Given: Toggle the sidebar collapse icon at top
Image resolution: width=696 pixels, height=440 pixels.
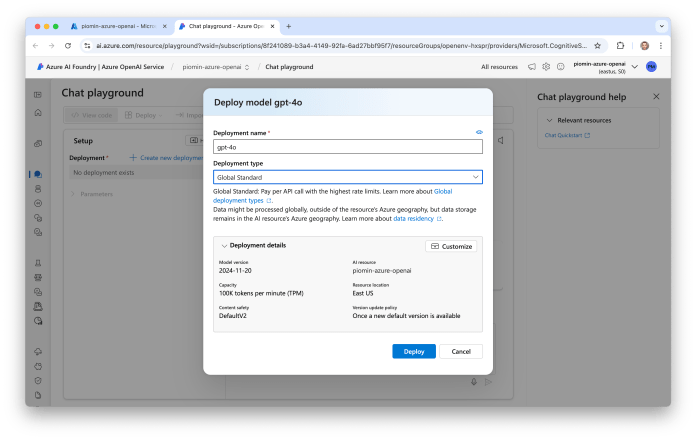Looking at the screenshot, I should tap(38, 94).
